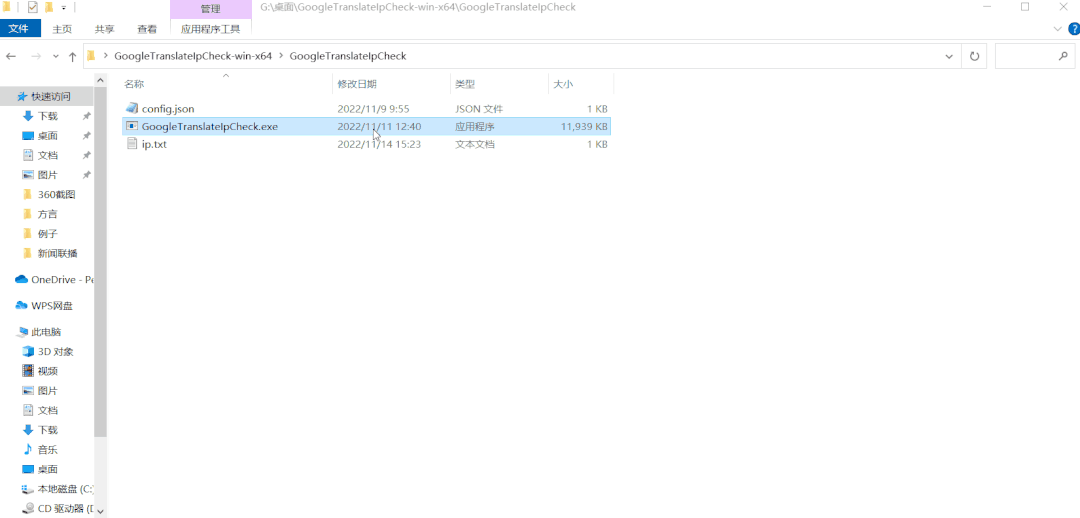Click the 2022/11/9 9:55 date cell
Screen dimensions: 1080x518
pos(373,109)
